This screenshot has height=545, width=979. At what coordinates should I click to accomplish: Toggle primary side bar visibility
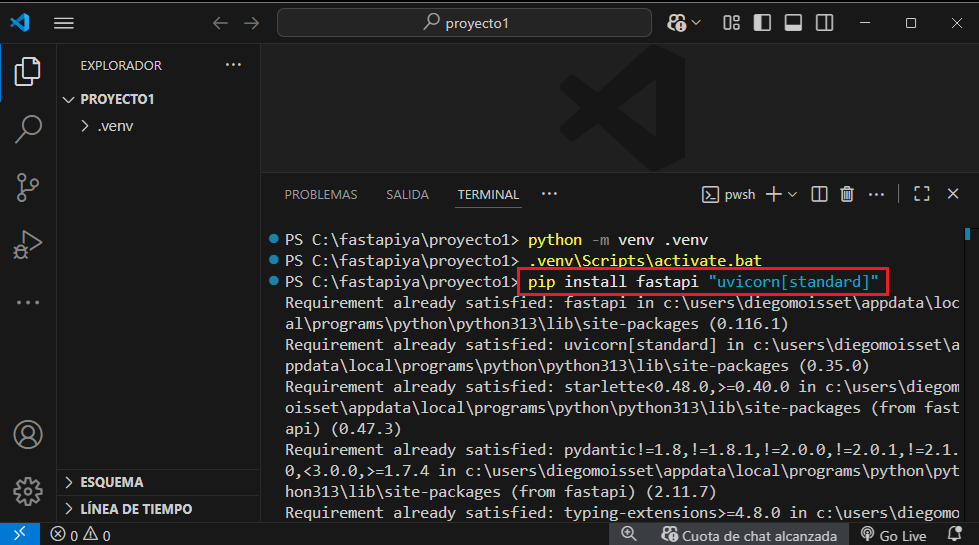(x=762, y=23)
